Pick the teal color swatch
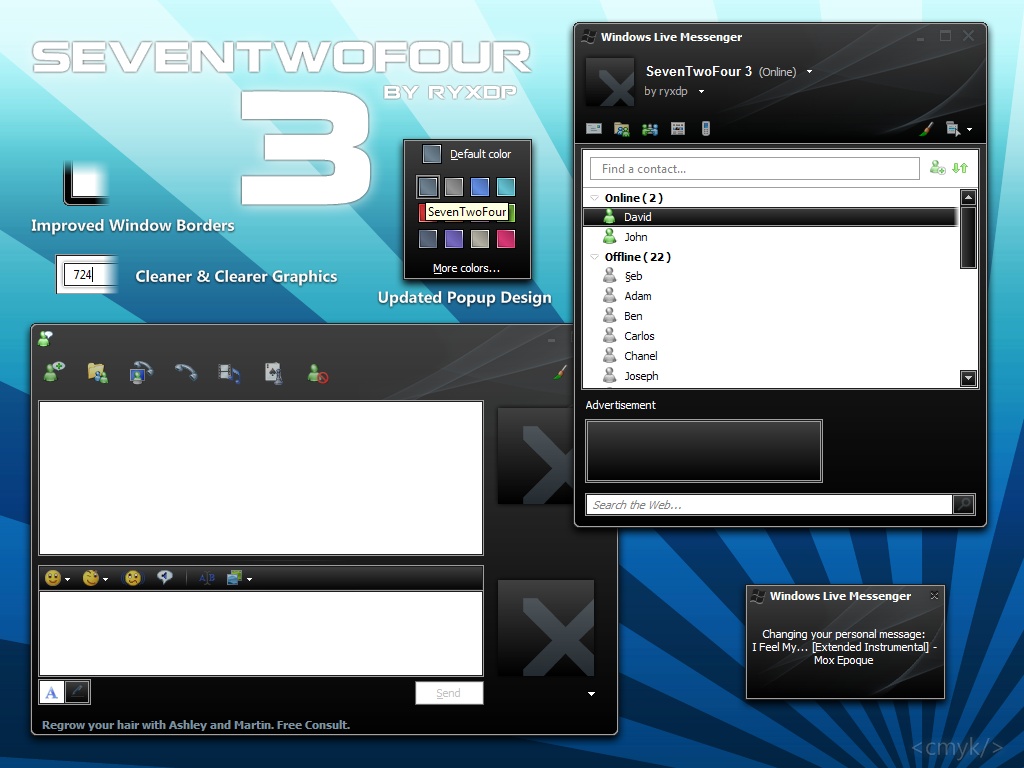Image resolution: width=1024 pixels, height=768 pixels. (506, 187)
